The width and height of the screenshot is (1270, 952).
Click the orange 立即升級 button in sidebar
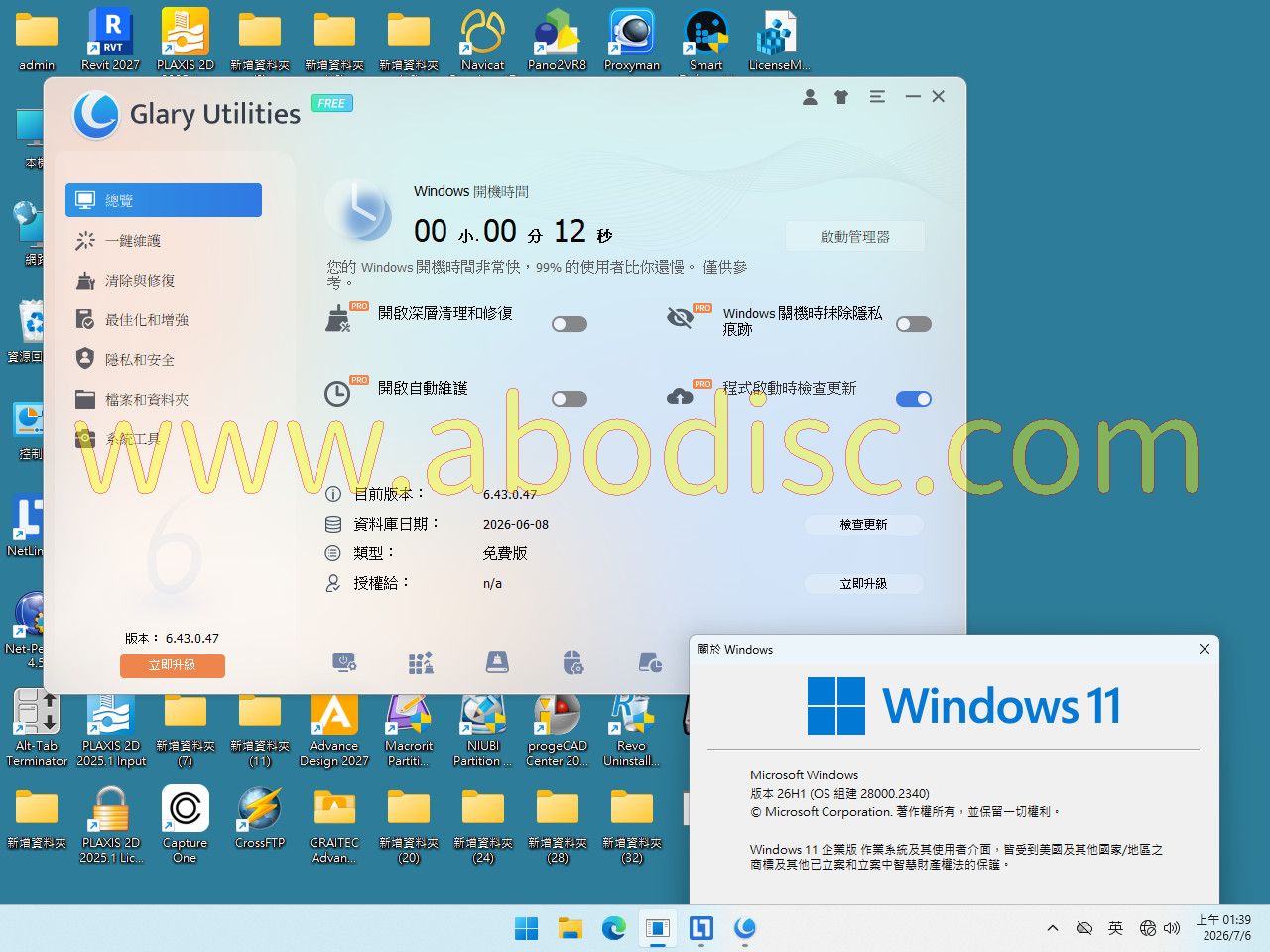173,665
